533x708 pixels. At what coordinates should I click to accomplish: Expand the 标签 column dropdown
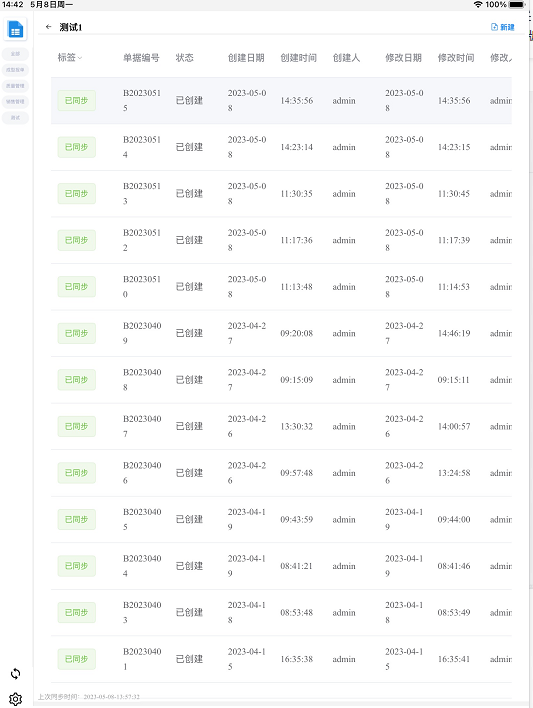[80, 58]
